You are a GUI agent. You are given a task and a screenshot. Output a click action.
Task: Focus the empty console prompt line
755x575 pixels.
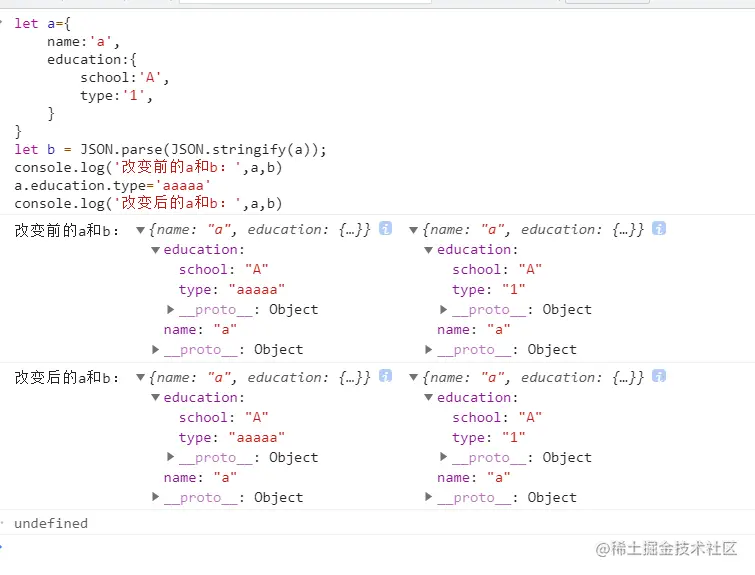pos(378,548)
